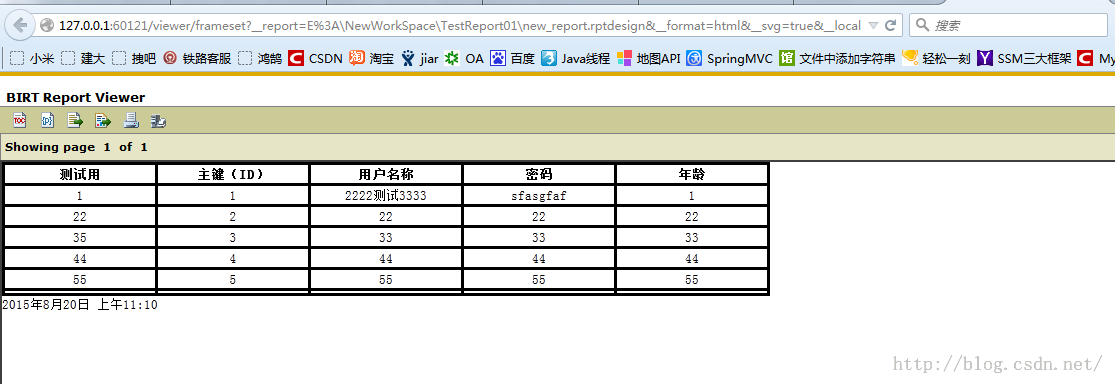The image size is (1115, 384).
Task: Click the ID cell showing 3
Action: click(233, 238)
